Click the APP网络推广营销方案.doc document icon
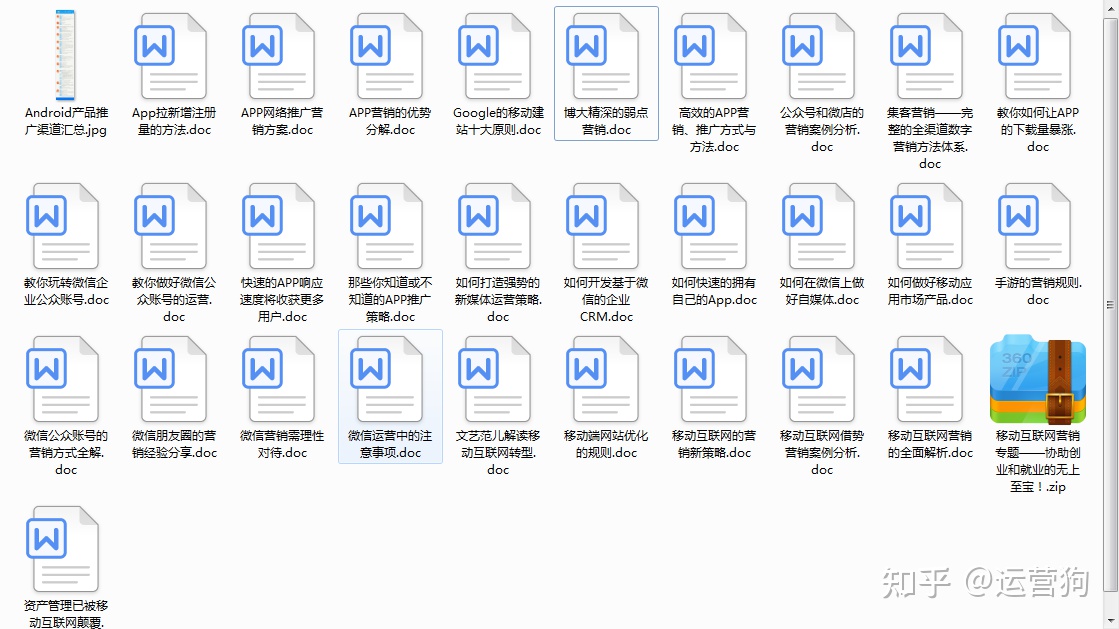This screenshot has width=1119, height=629. pos(278,56)
